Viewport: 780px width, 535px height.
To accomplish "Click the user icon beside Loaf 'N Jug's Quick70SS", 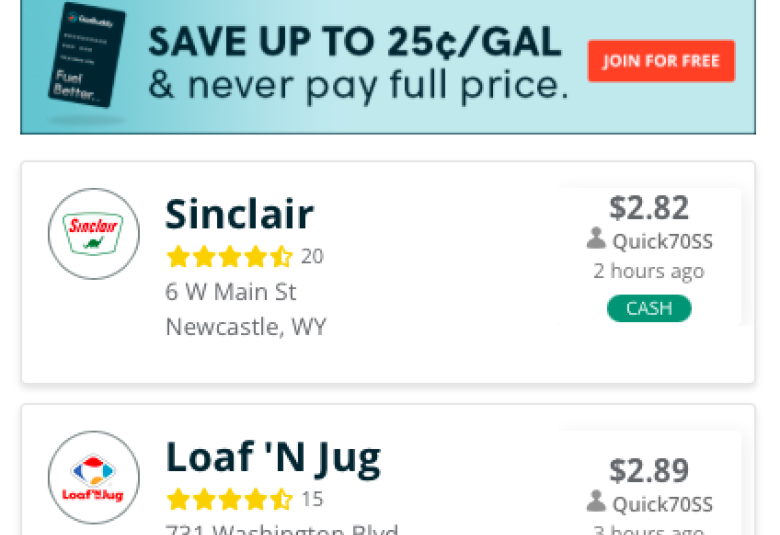I will (x=596, y=501).
